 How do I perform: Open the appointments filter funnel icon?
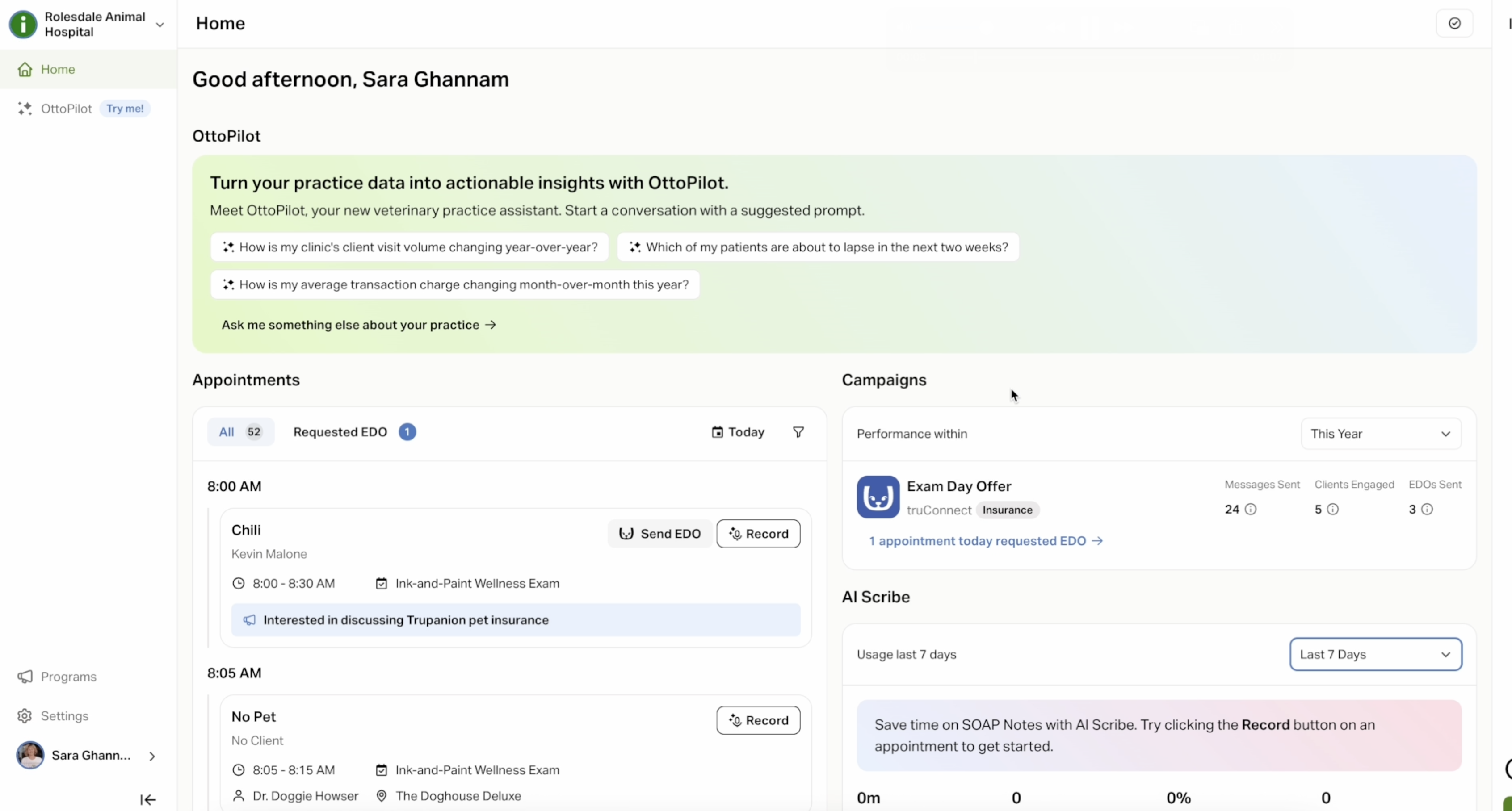[798, 432]
